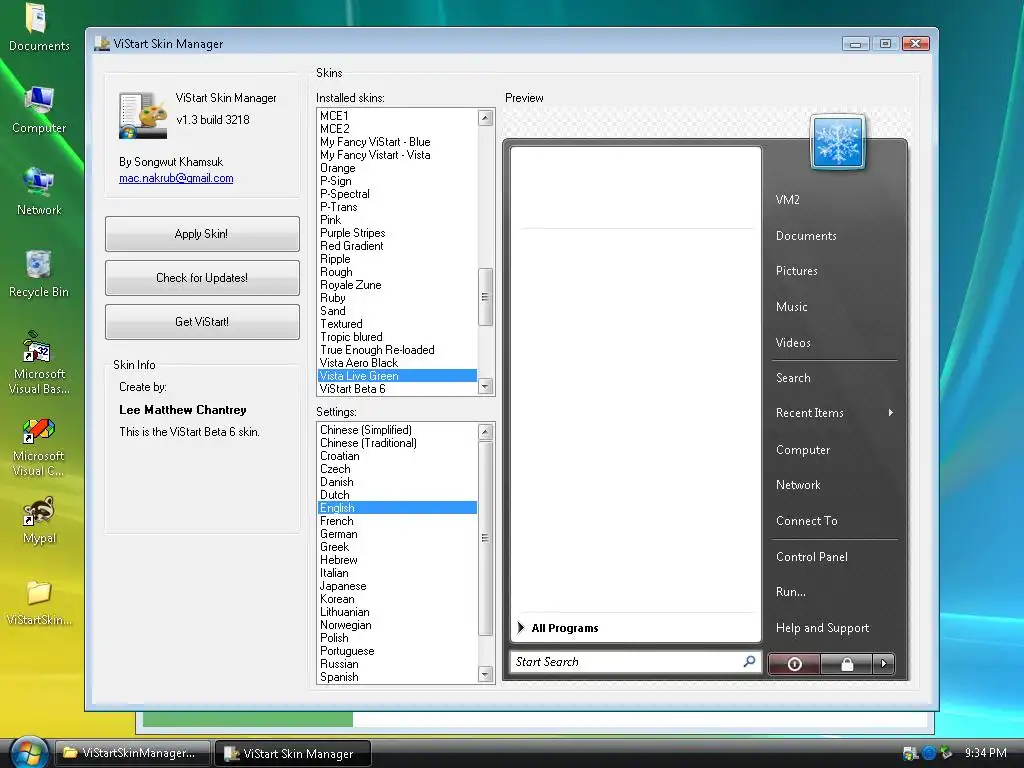Click the Apply Skin! button

point(202,234)
